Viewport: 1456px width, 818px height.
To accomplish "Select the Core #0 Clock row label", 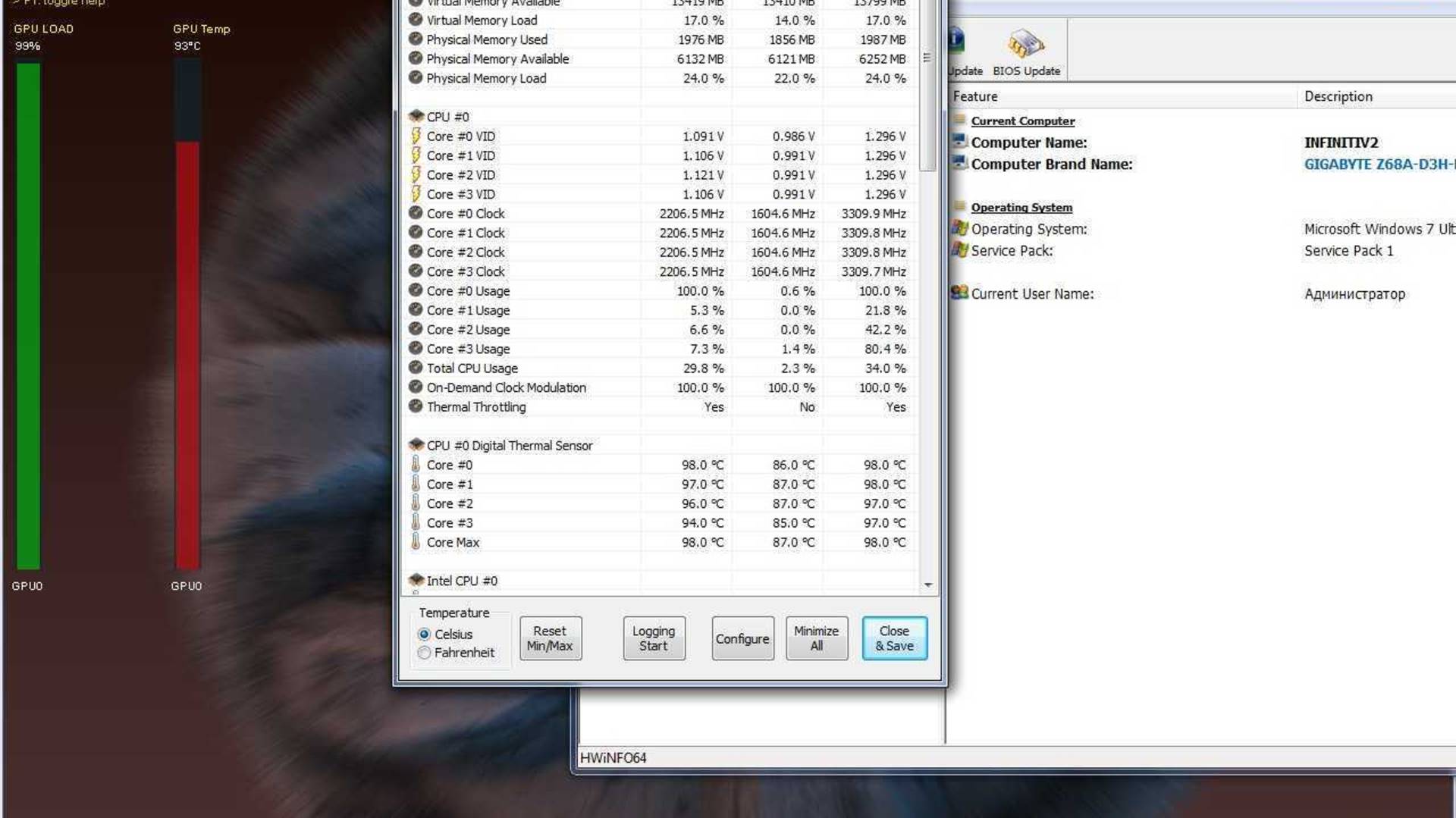I will pos(466,214).
